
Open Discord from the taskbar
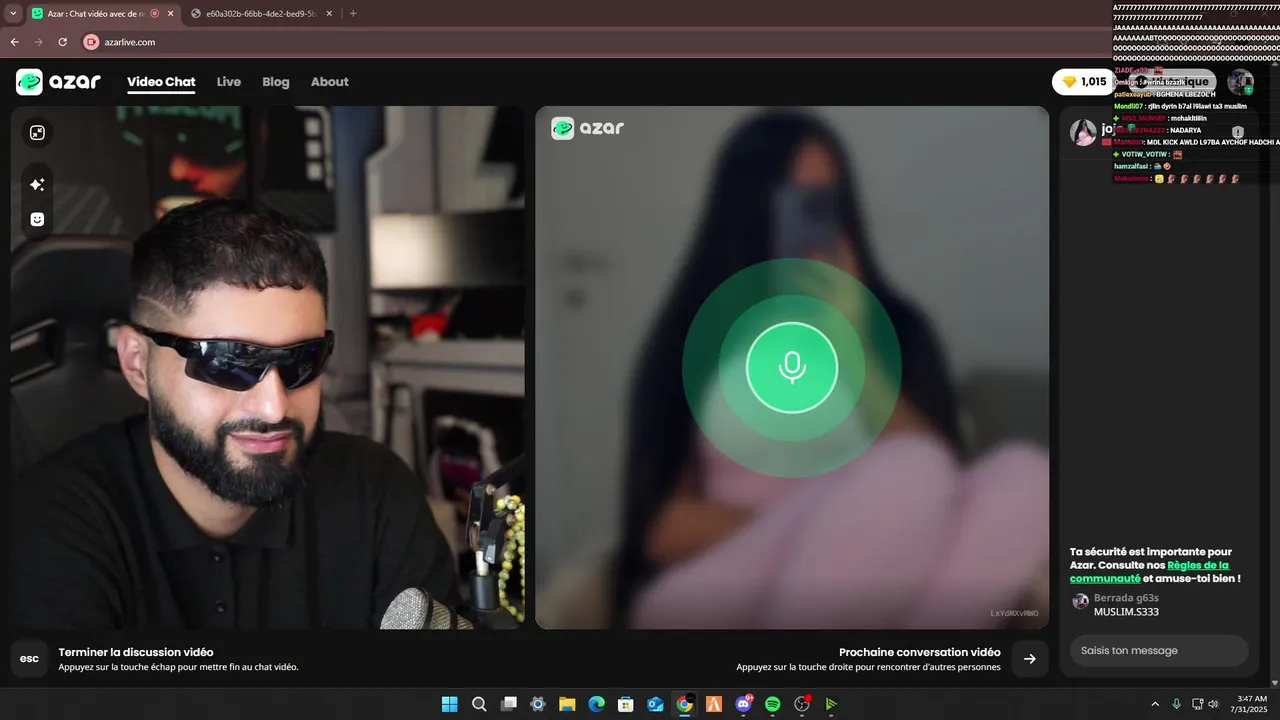tap(744, 704)
